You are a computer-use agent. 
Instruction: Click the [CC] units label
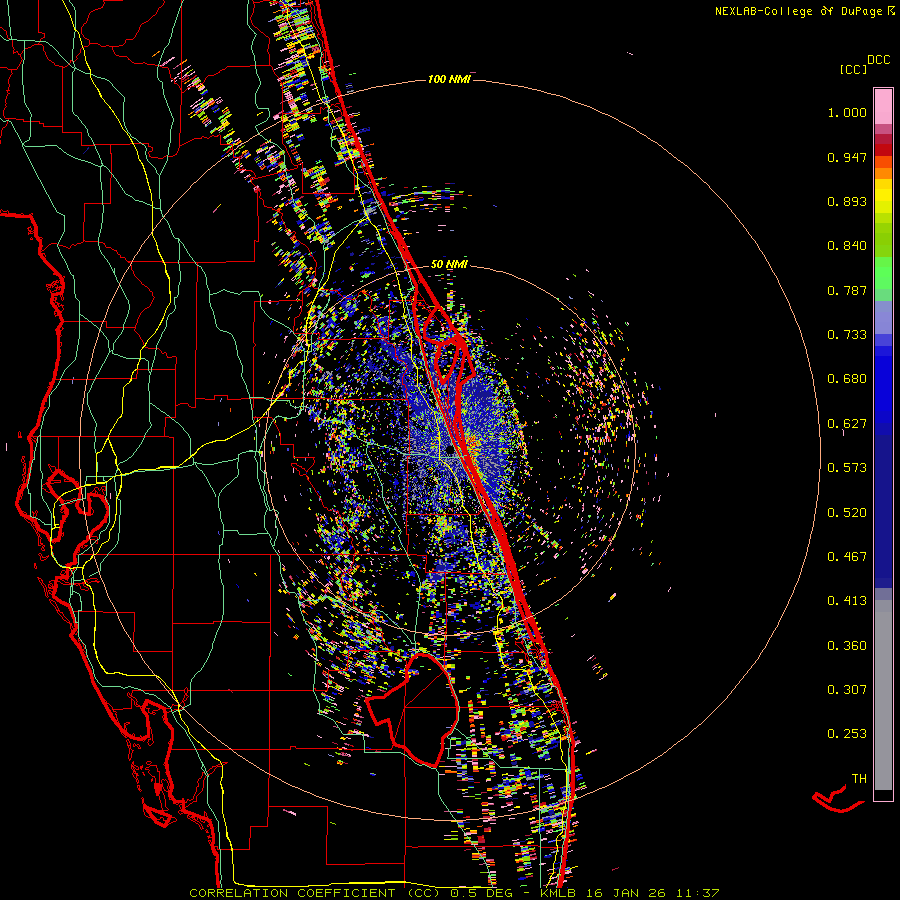pos(853,69)
